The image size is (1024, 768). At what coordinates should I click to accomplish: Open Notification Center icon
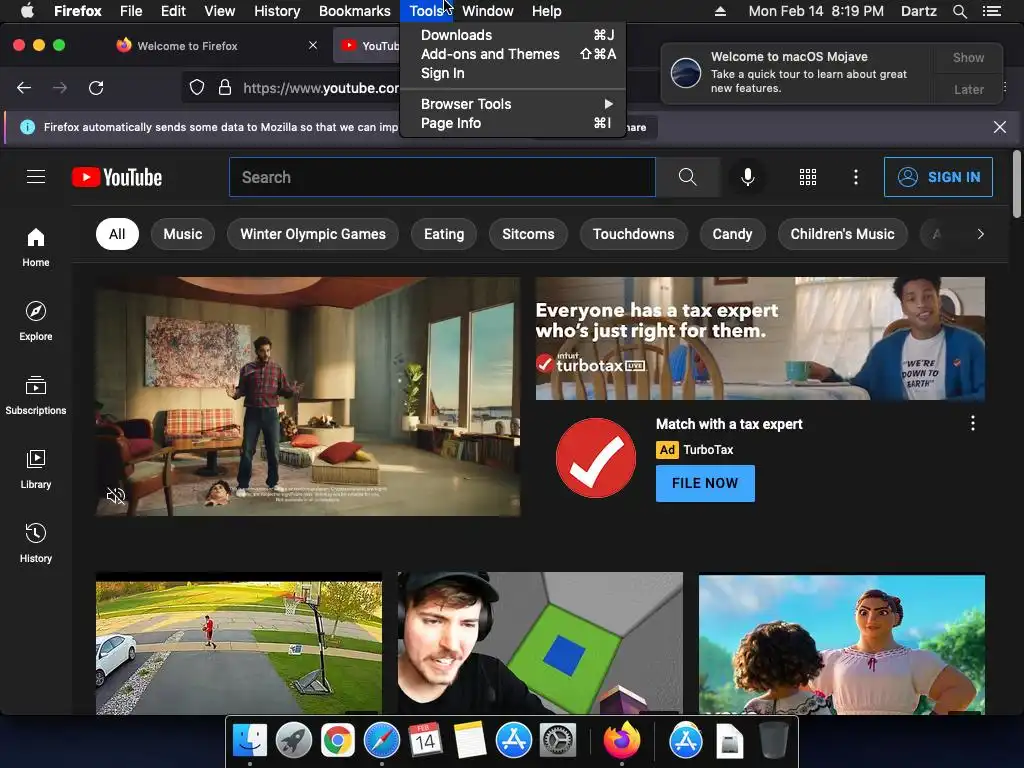pos(991,11)
